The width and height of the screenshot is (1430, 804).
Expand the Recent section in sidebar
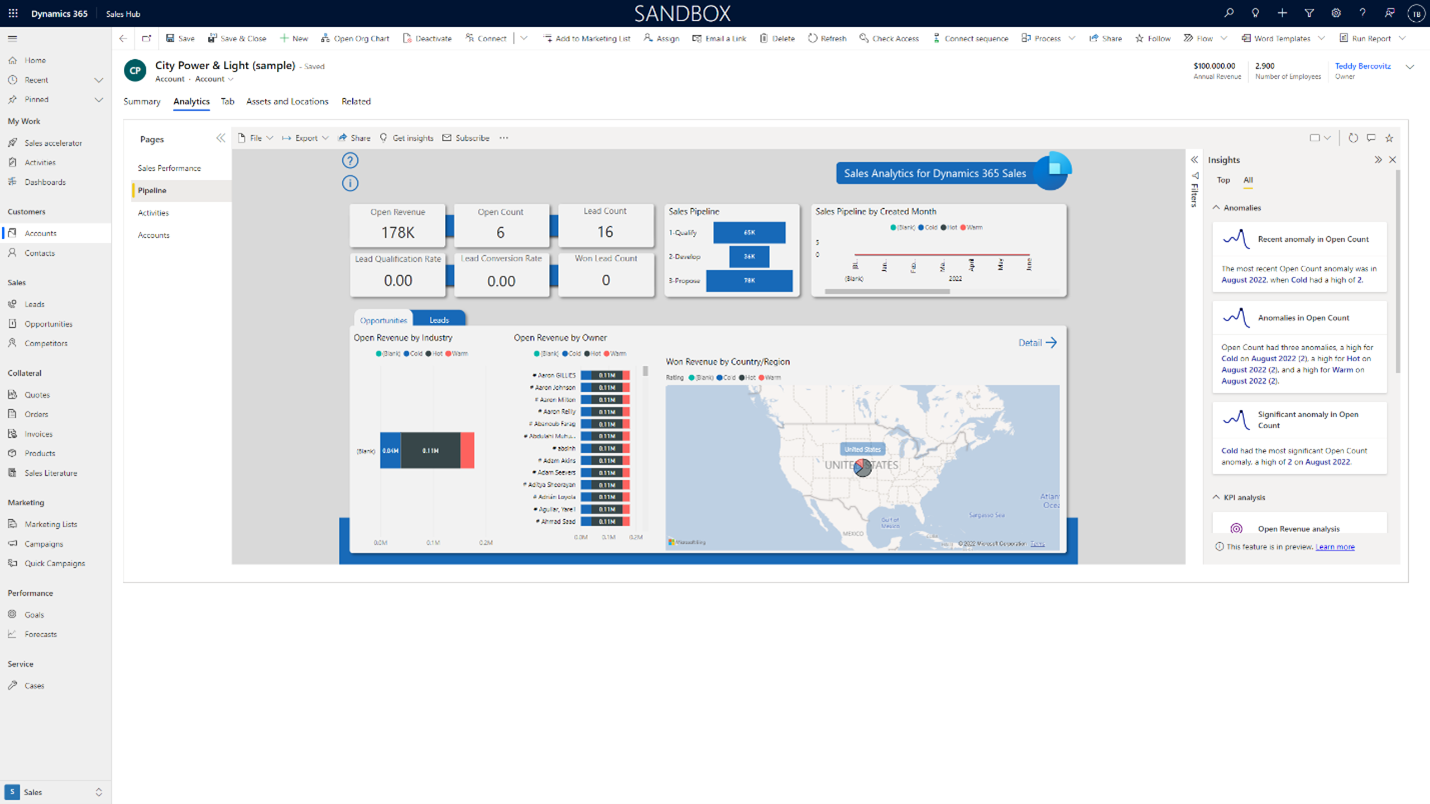(98, 80)
